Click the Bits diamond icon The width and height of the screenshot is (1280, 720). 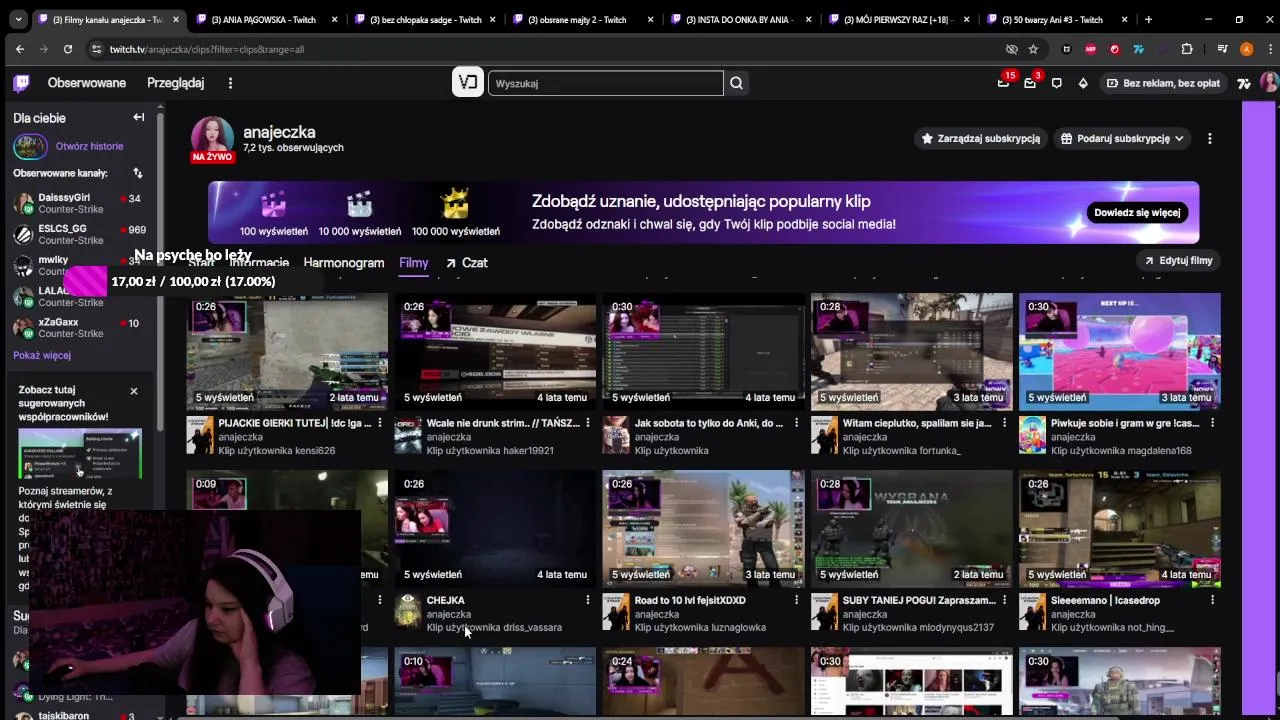(1083, 83)
